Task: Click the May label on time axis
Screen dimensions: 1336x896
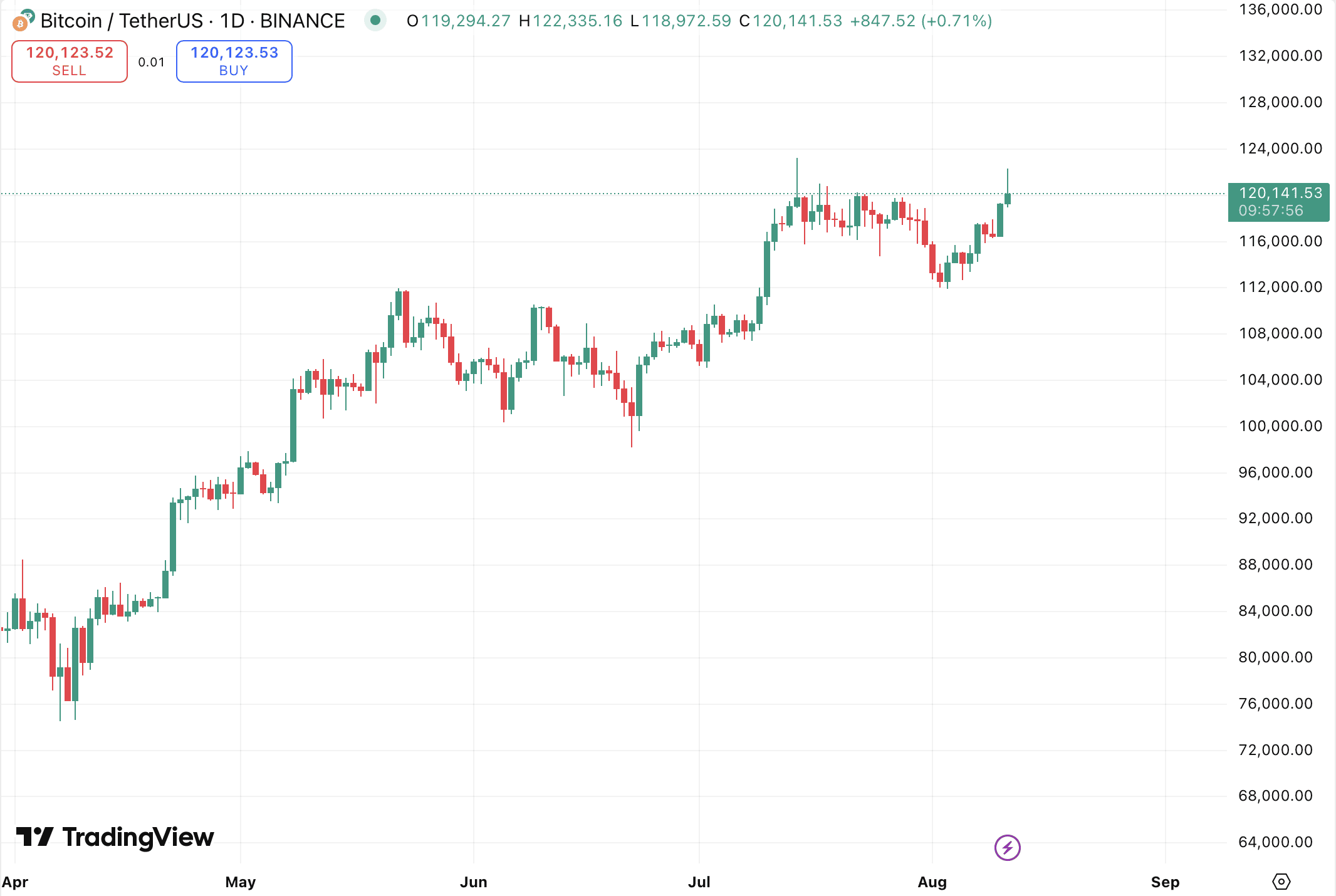Action: (240, 882)
